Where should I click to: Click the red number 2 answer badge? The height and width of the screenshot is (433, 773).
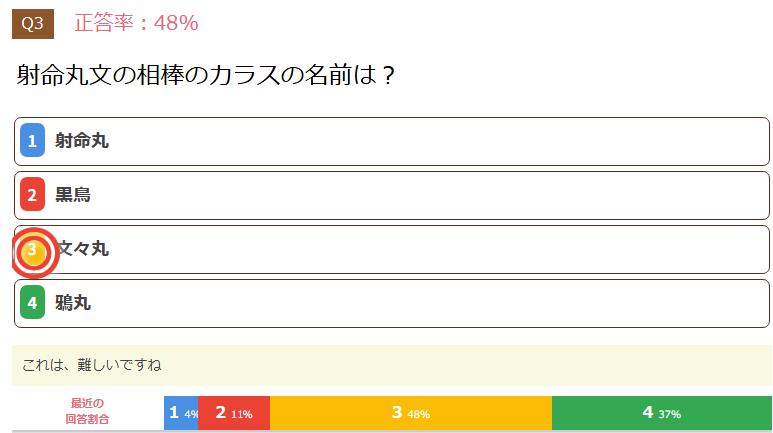[x=32, y=195]
